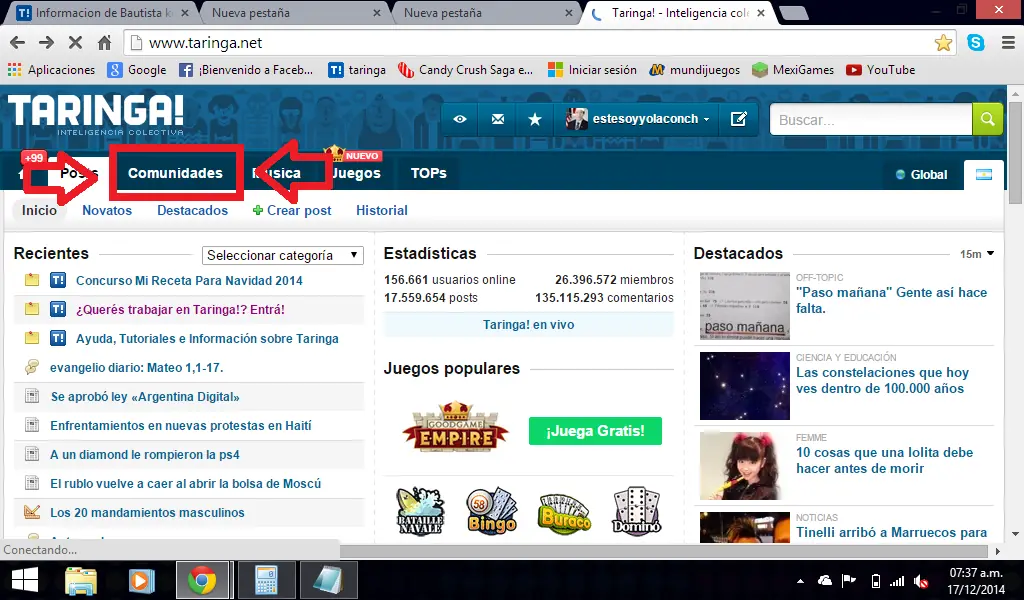
Task: Open File Explorer from taskbar
Action: tap(81, 580)
